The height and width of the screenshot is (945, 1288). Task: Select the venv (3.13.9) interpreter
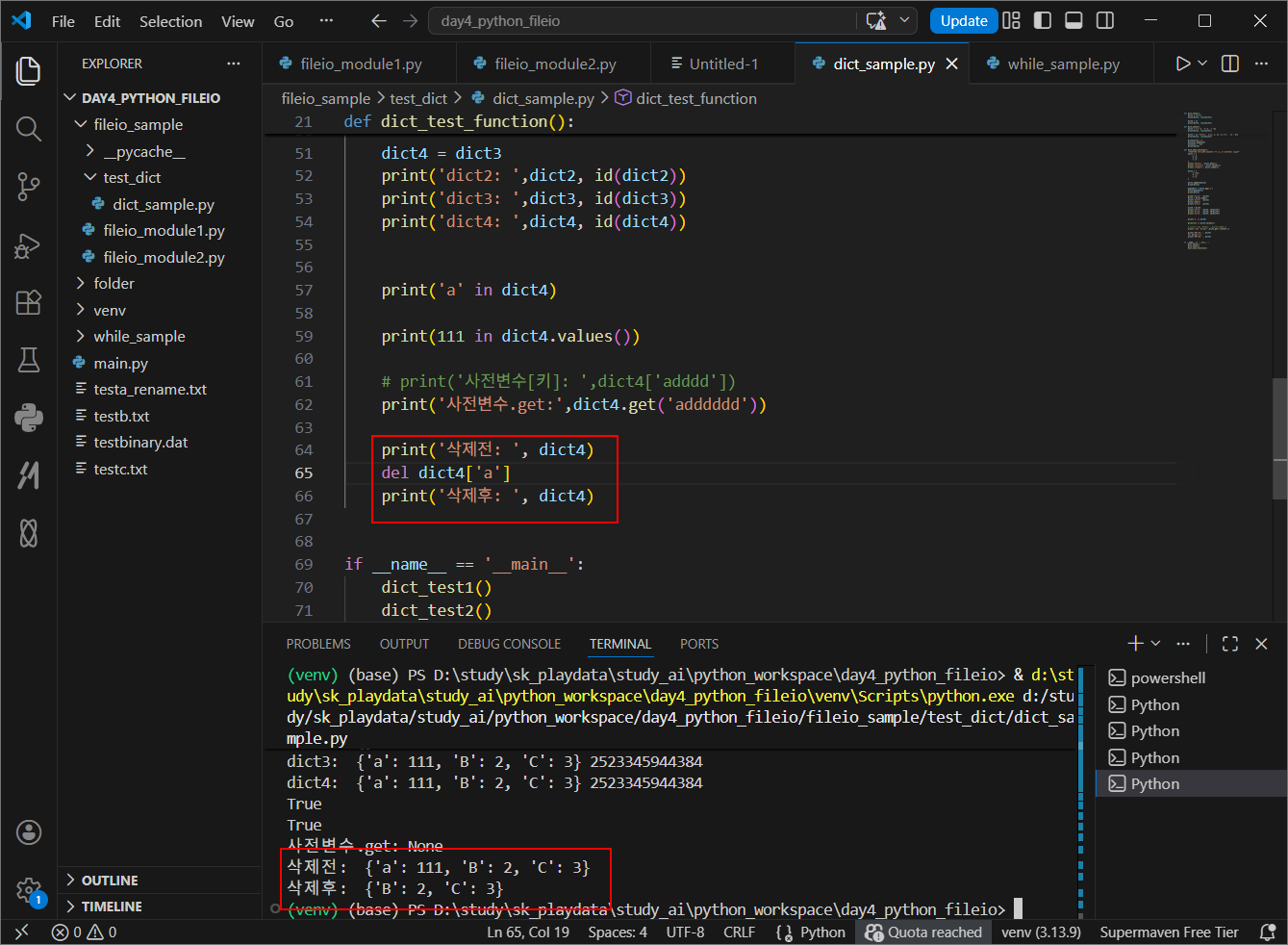pos(1041,932)
